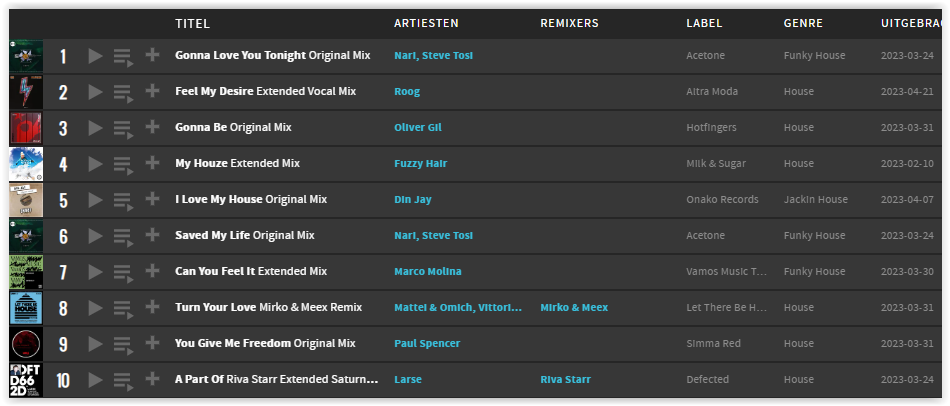Open Mirko & Meex remixer link
950x406 pixels.
pos(574,307)
